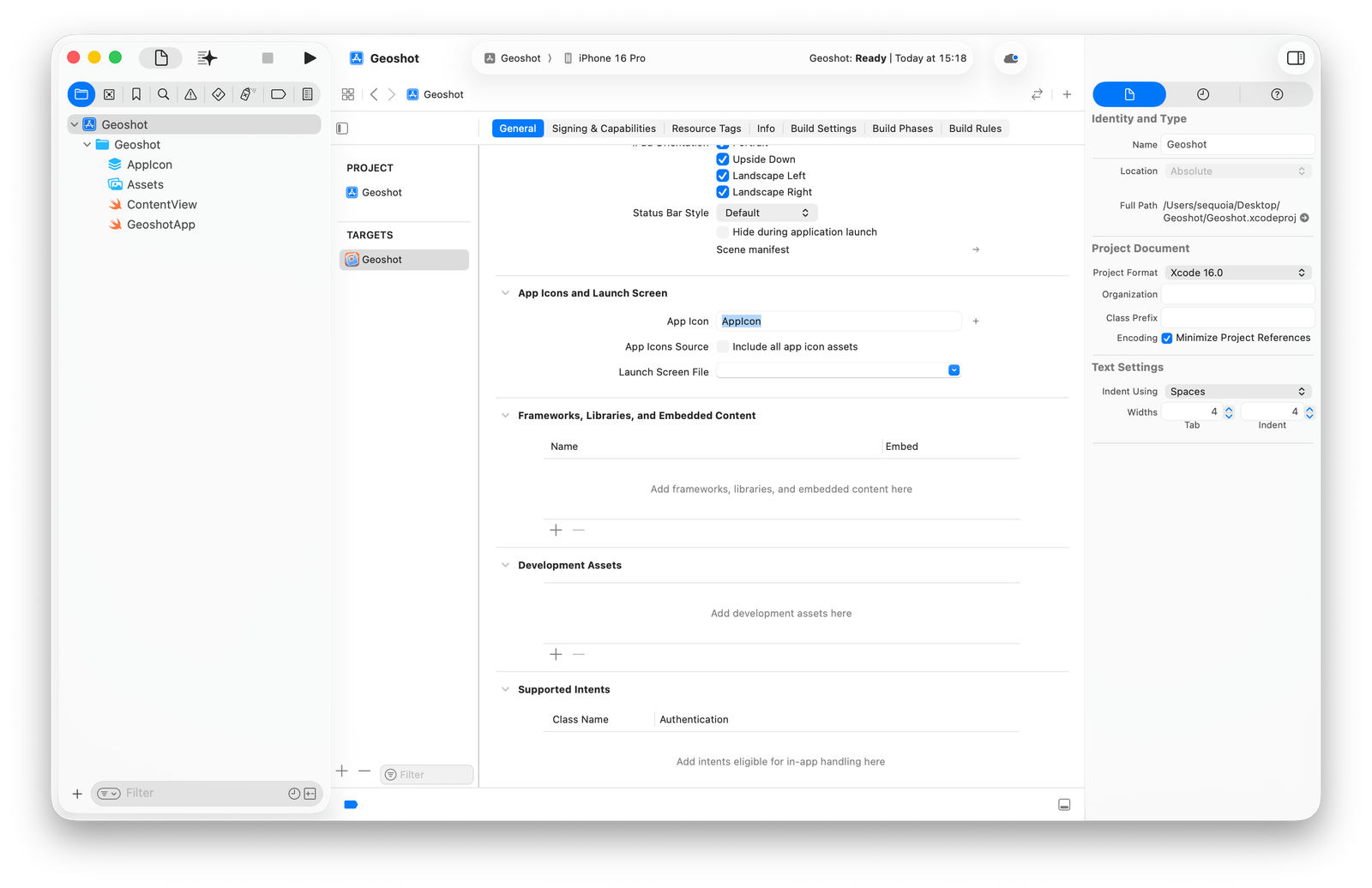1372x888 pixels.
Task: Disable Minimize Project References
Action: [1167, 338]
